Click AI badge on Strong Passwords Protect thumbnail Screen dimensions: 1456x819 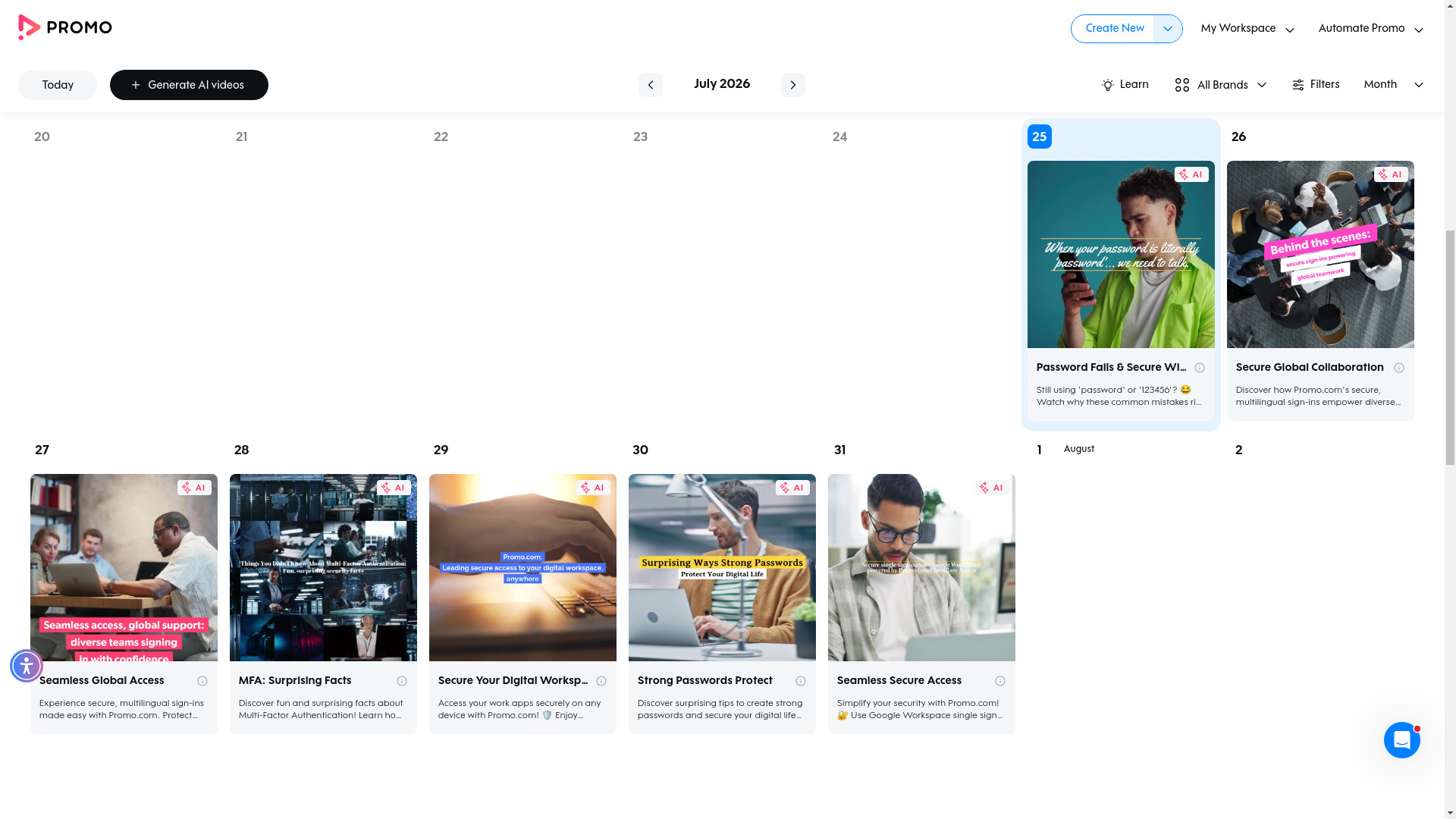[792, 488]
